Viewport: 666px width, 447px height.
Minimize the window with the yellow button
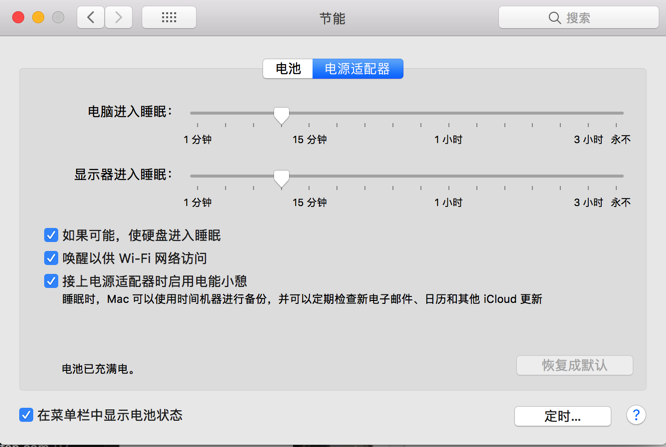pyautogui.click(x=38, y=17)
